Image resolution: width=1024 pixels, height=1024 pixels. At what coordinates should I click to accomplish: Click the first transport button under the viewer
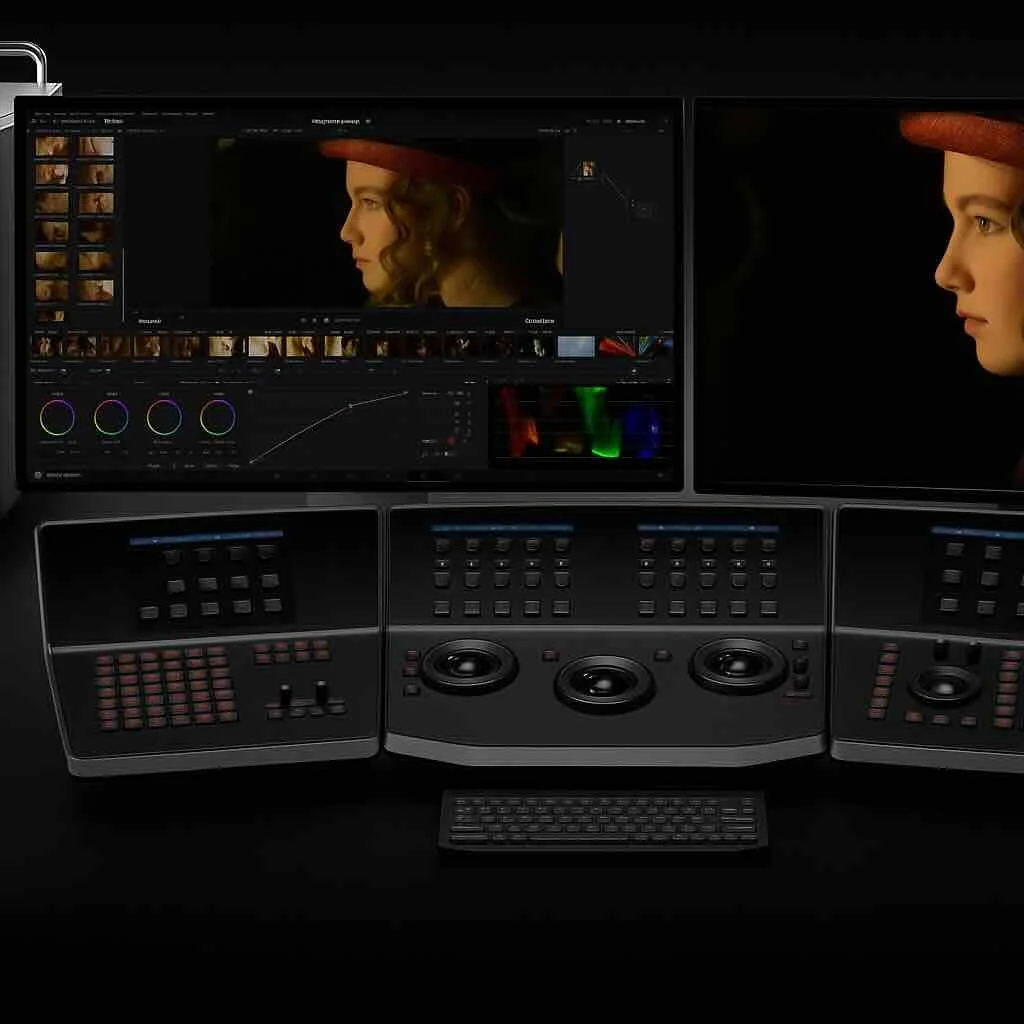[303, 320]
